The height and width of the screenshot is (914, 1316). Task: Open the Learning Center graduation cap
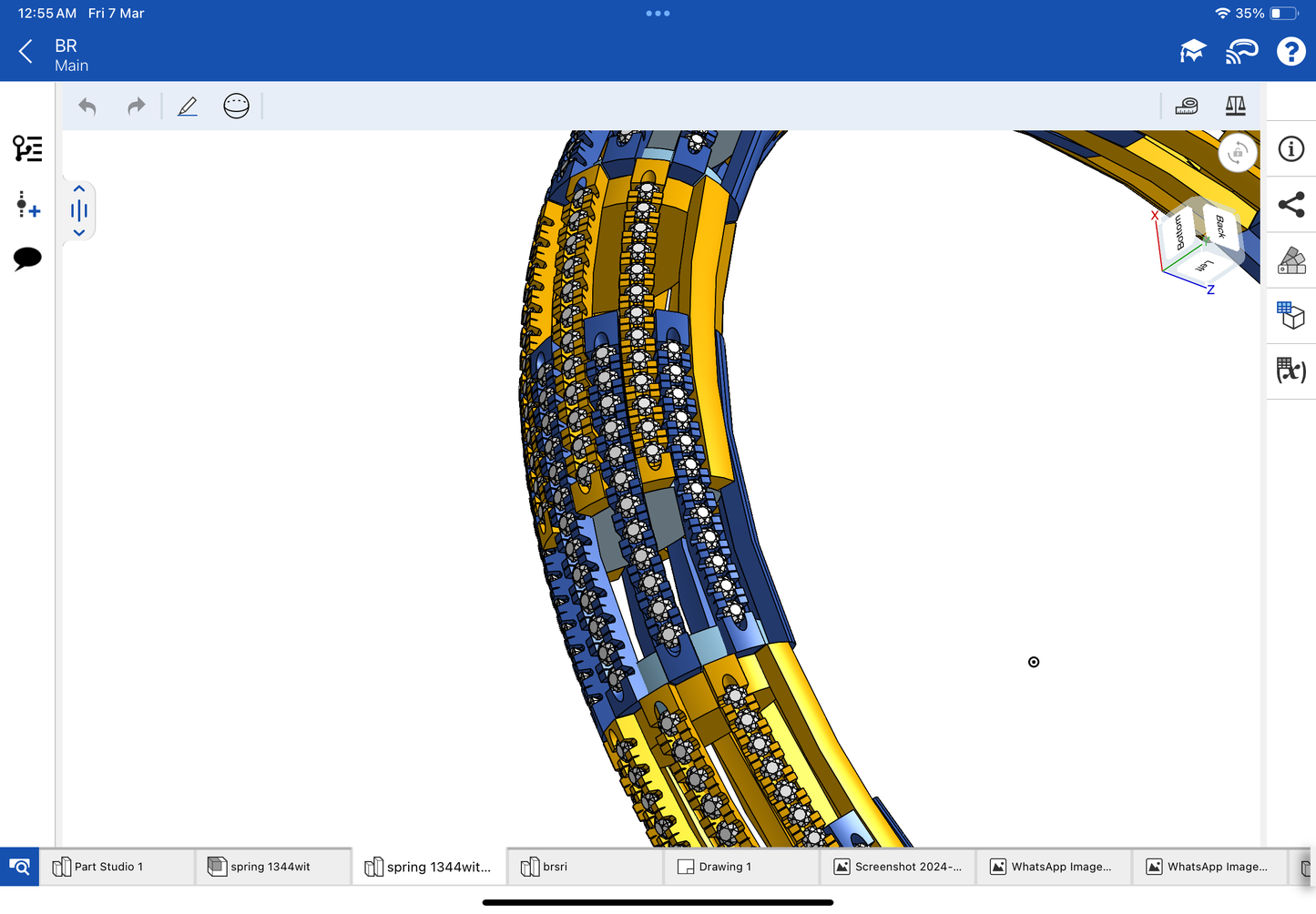pos(1192,52)
